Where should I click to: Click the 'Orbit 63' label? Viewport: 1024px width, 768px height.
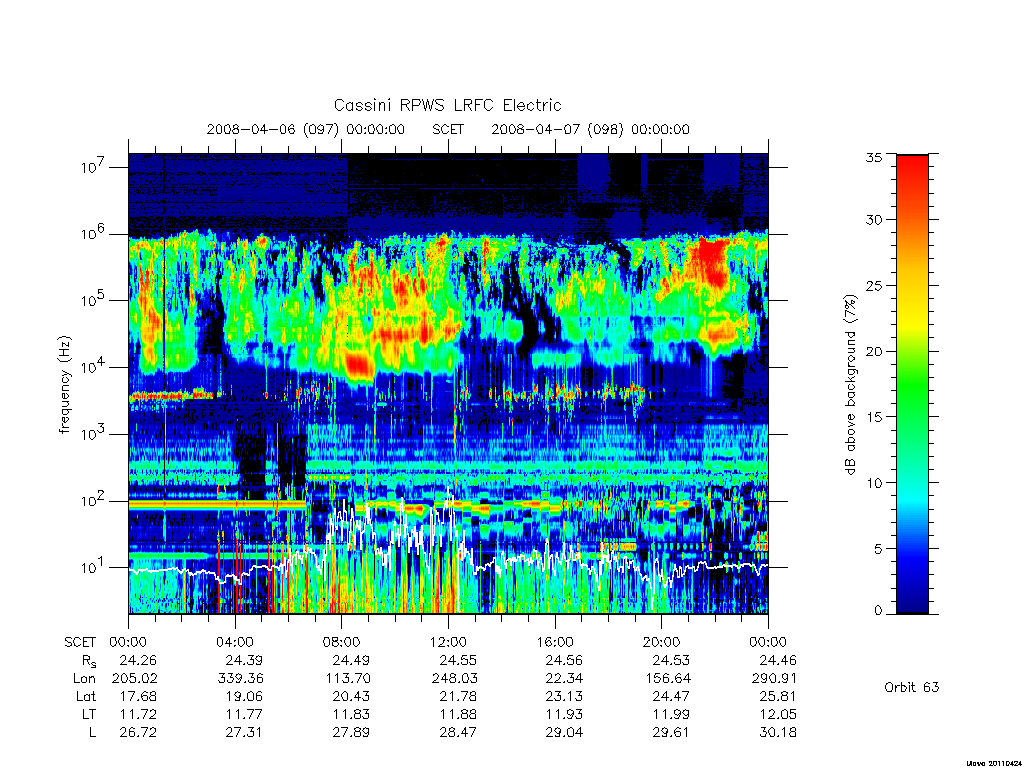click(x=912, y=687)
